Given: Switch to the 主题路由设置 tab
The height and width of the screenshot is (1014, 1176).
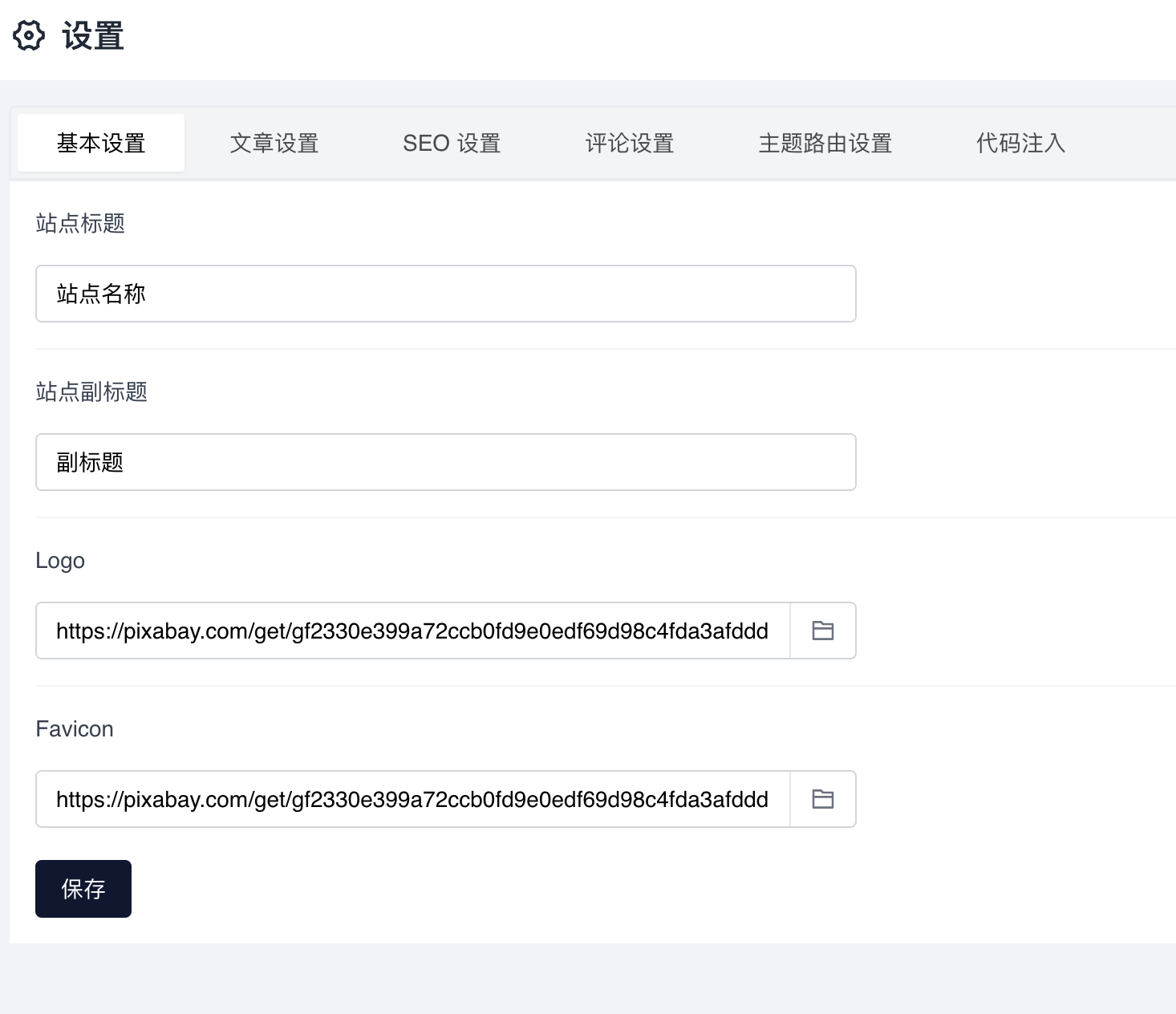Looking at the screenshot, I should 825,143.
